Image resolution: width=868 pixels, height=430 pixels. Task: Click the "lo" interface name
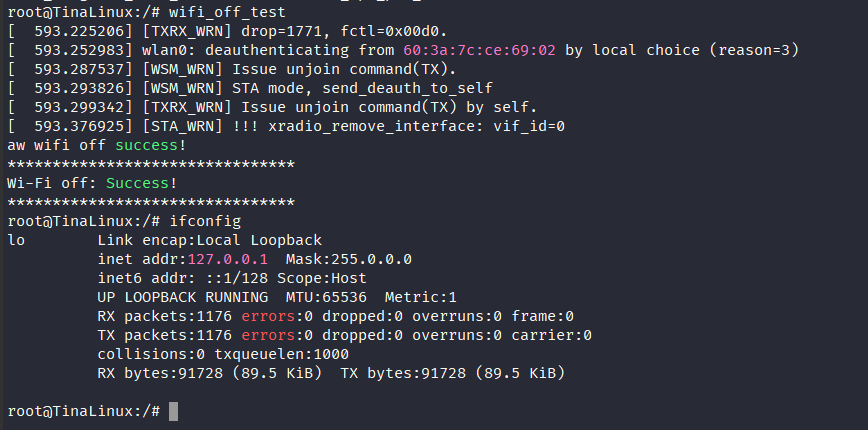[x=16, y=240]
